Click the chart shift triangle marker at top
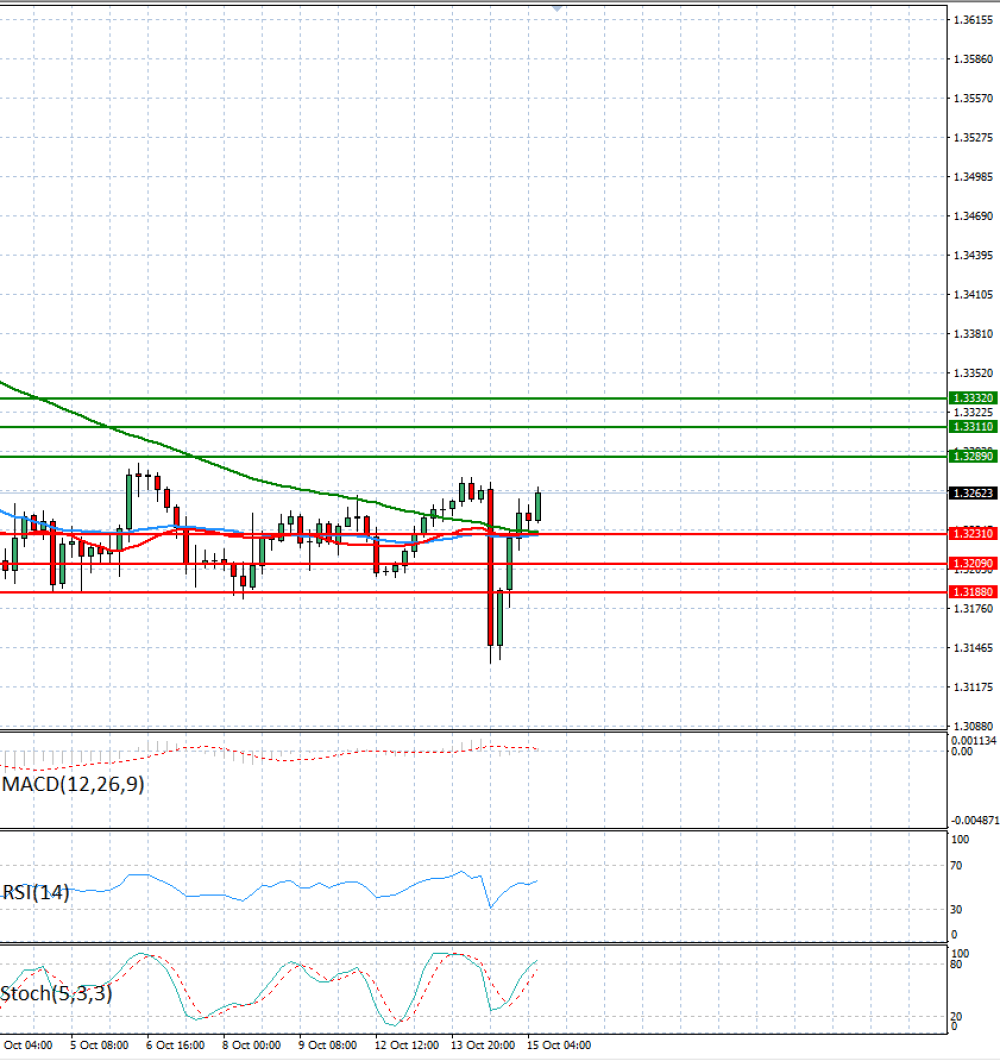This screenshot has height=1061, width=1000. click(557, 9)
